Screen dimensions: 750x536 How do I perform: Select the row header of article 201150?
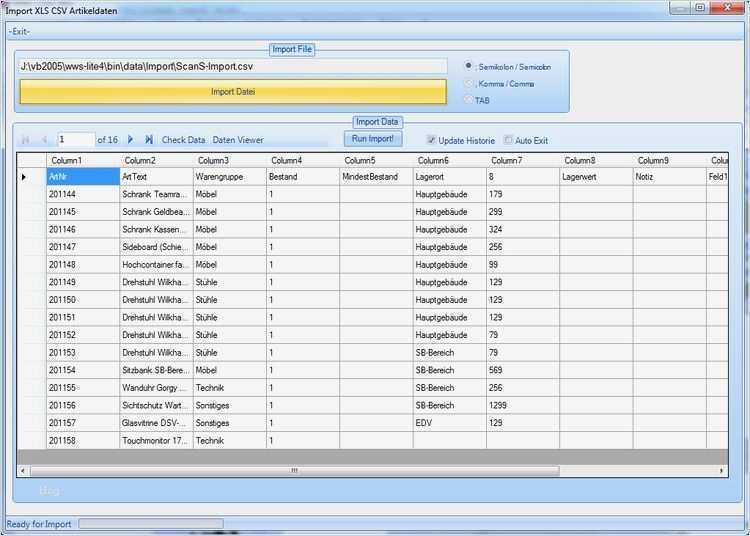point(32,300)
